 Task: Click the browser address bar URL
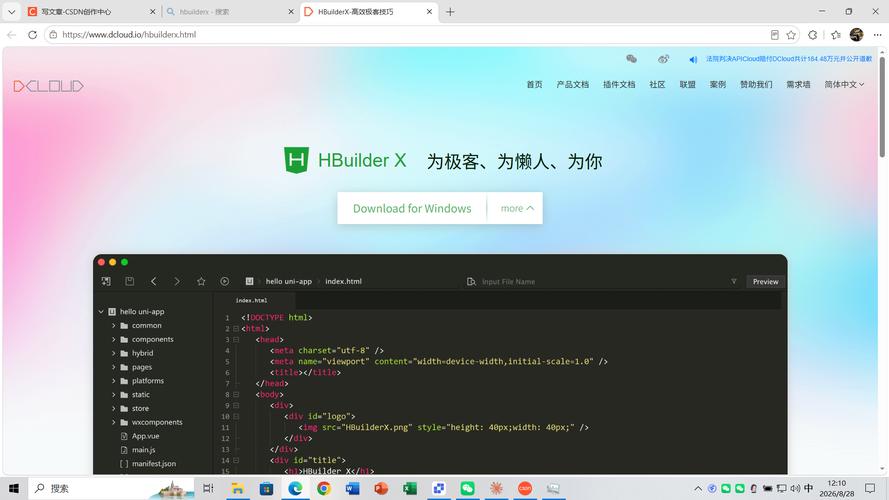tap(129, 35)
